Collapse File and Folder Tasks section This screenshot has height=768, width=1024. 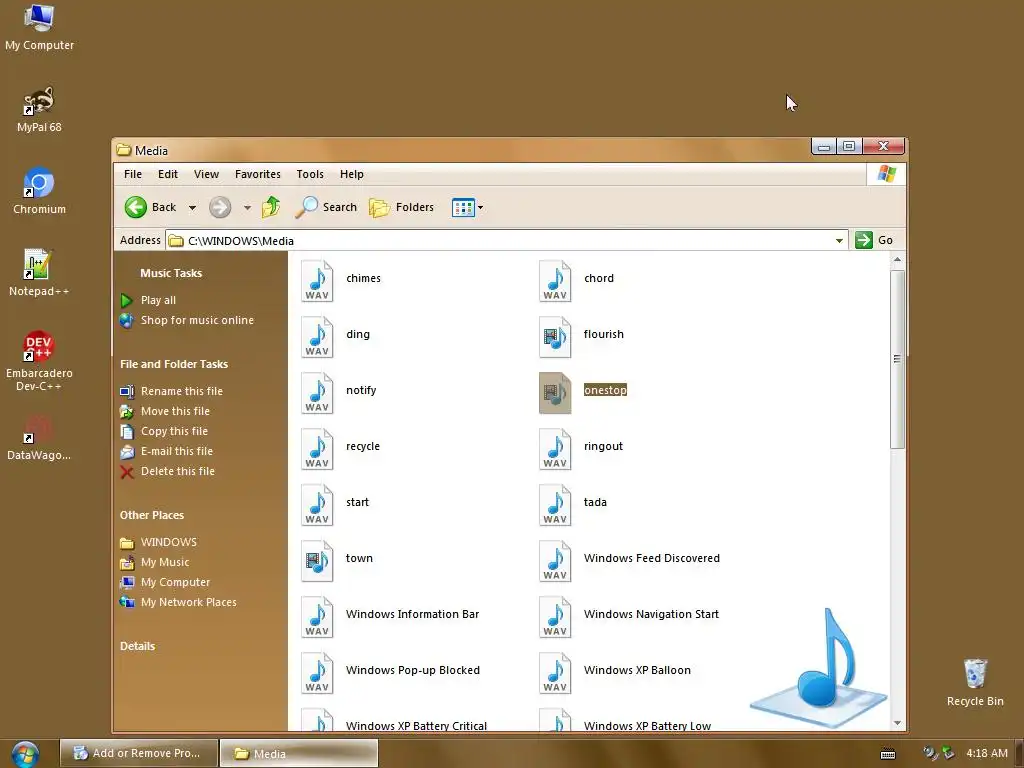[174, 364]
